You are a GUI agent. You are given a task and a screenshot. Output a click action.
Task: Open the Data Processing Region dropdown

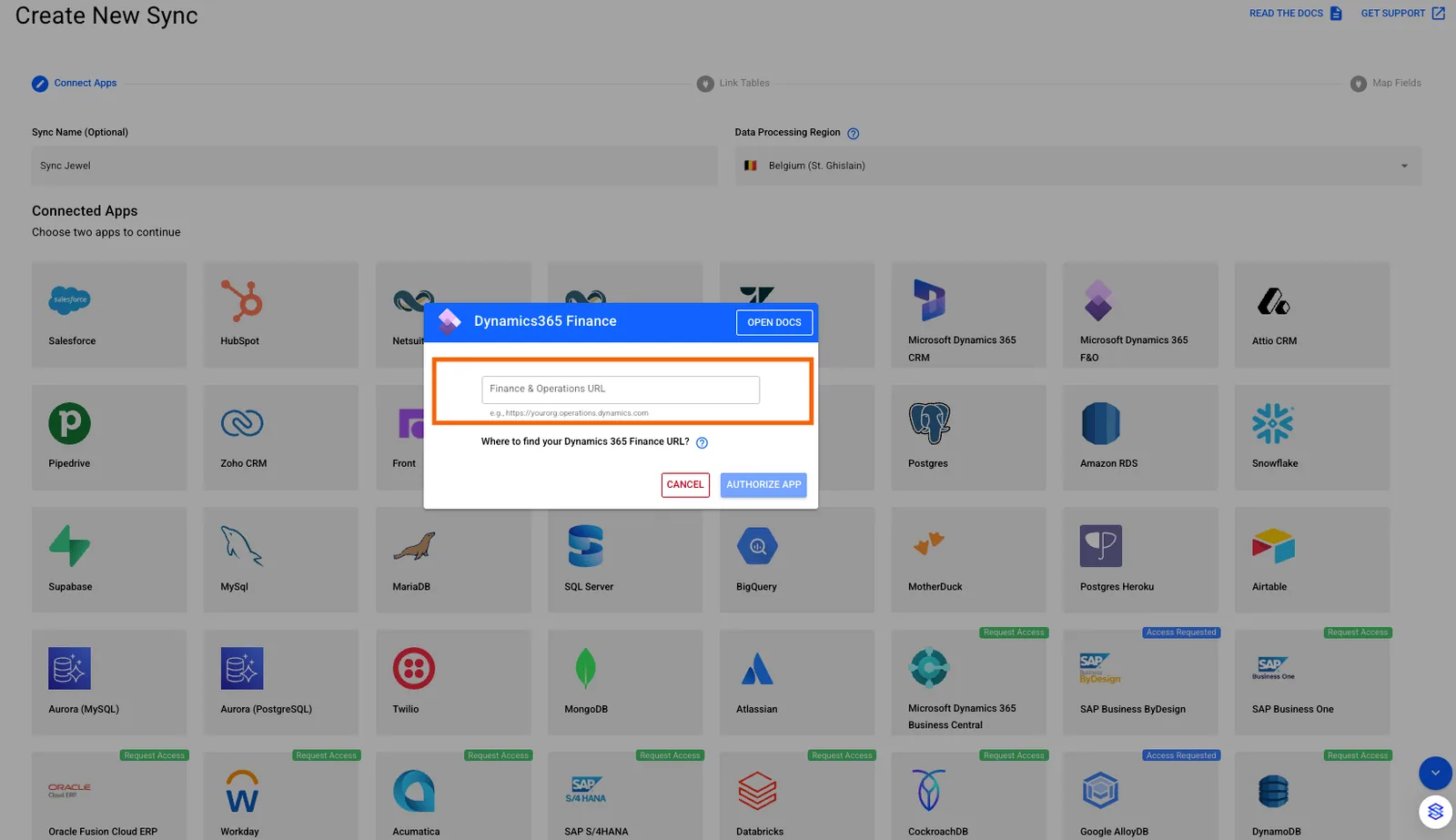point(1077,166)
